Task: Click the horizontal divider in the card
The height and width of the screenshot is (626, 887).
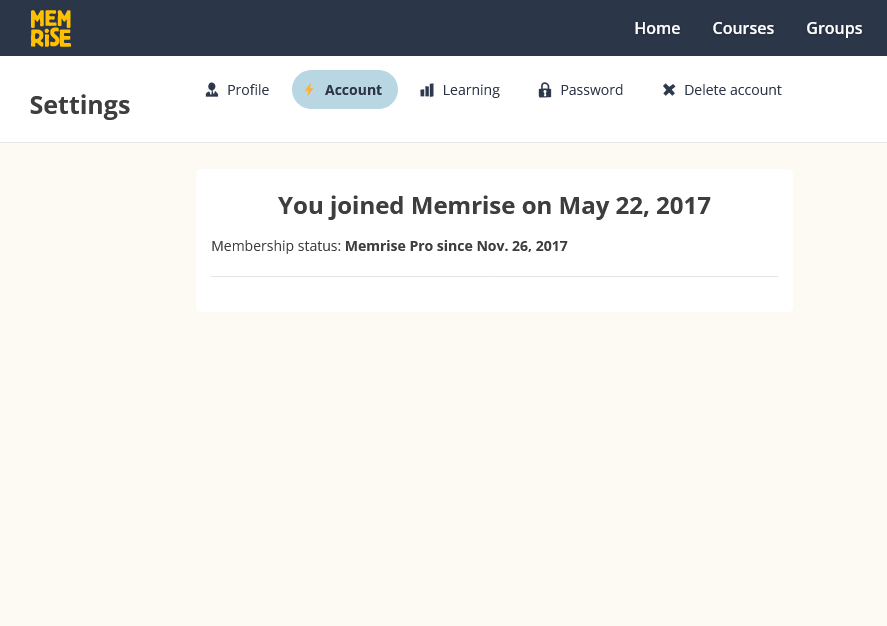Action: coord(494,277)
